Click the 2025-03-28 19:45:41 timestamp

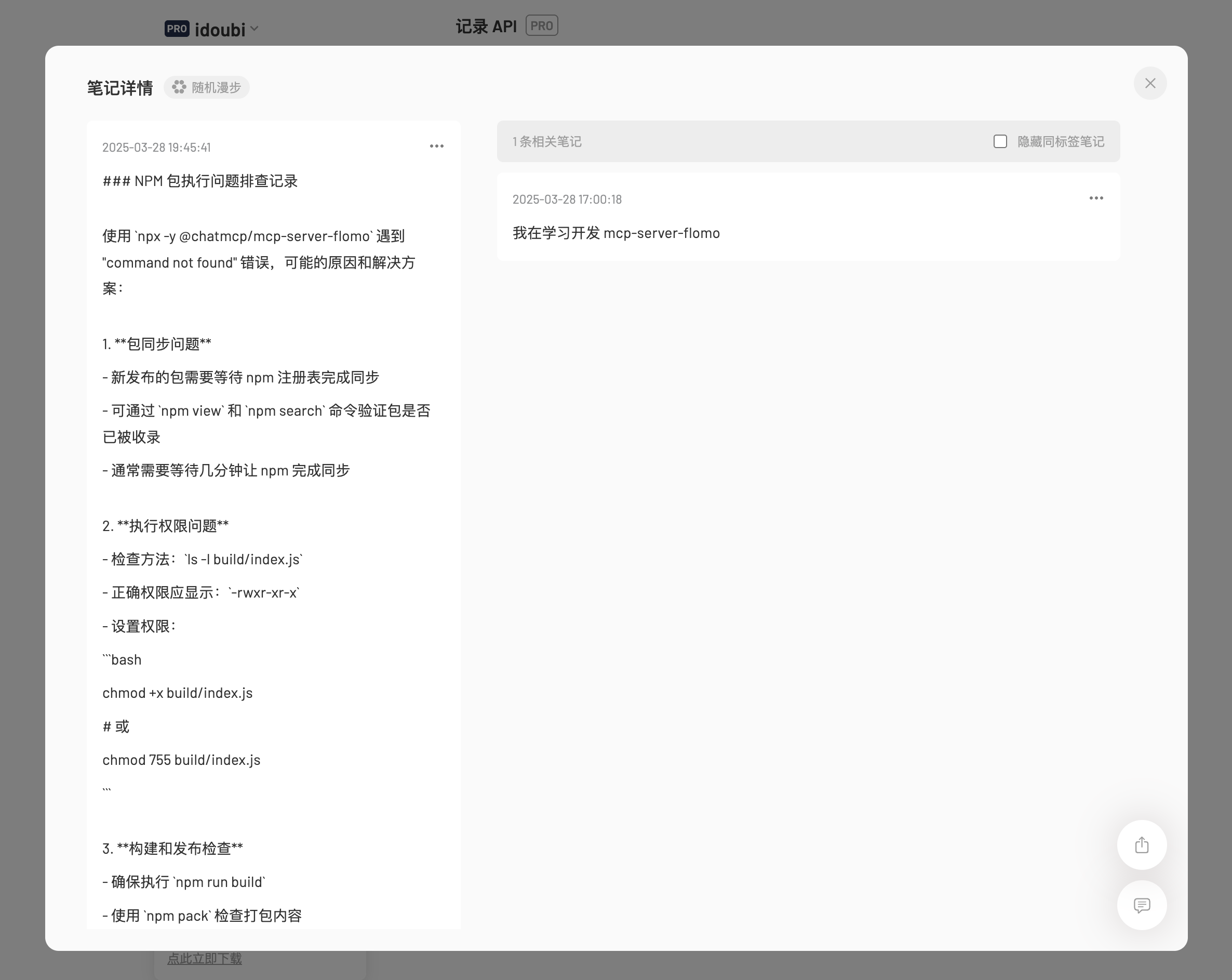[x=156, y=148]
